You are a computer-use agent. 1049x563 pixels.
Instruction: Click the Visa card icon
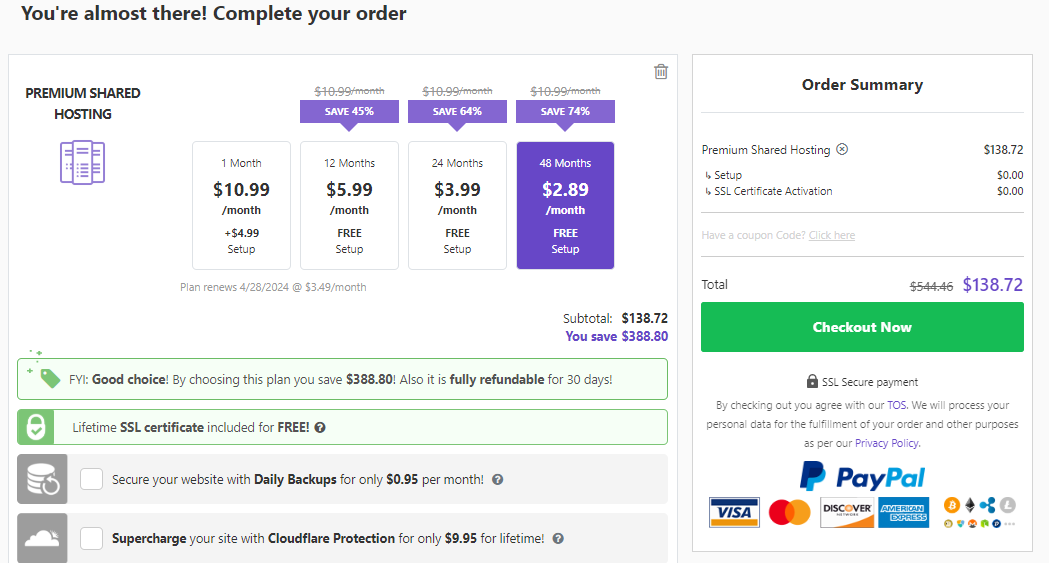[734, 512]
